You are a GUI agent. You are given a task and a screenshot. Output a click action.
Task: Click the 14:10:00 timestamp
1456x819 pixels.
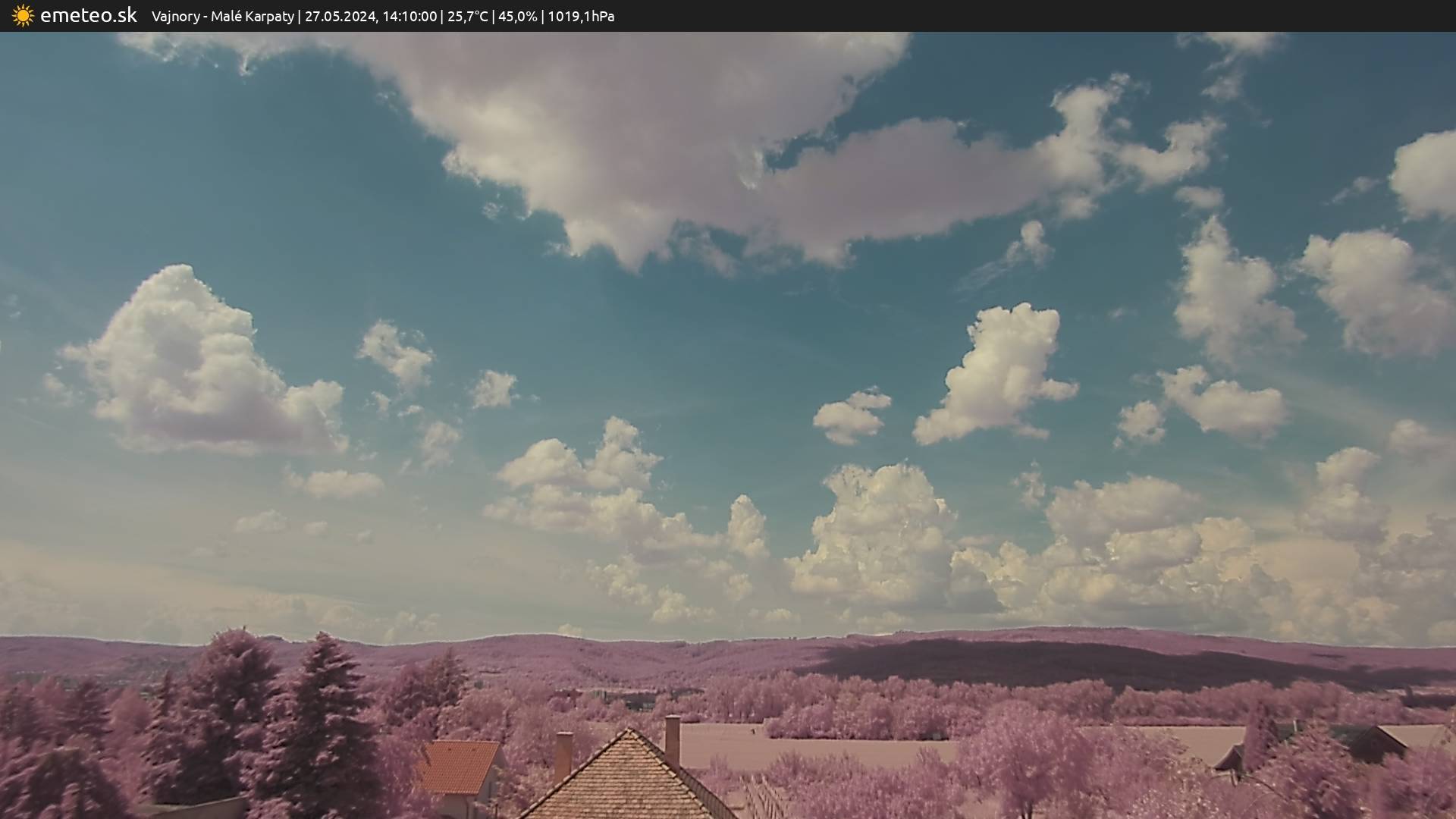409,17
